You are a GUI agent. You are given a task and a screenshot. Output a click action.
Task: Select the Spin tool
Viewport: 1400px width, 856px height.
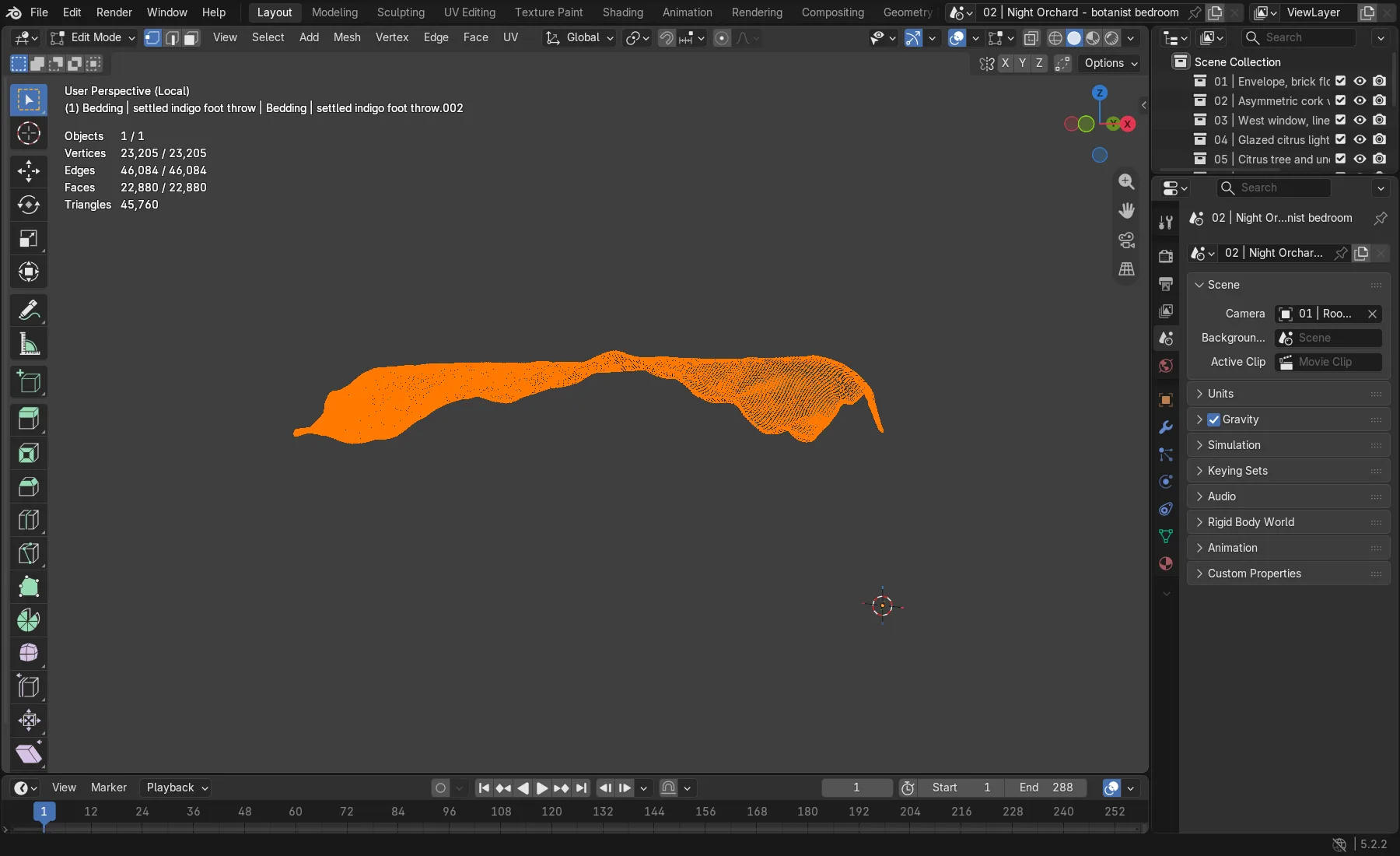pyautogui.click(x=29, y=620)
